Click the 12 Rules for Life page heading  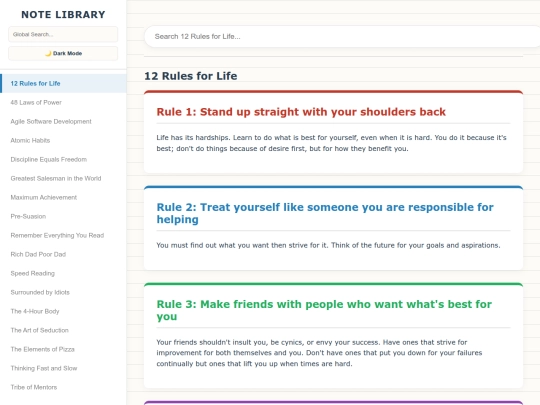(x=190, y=76)
